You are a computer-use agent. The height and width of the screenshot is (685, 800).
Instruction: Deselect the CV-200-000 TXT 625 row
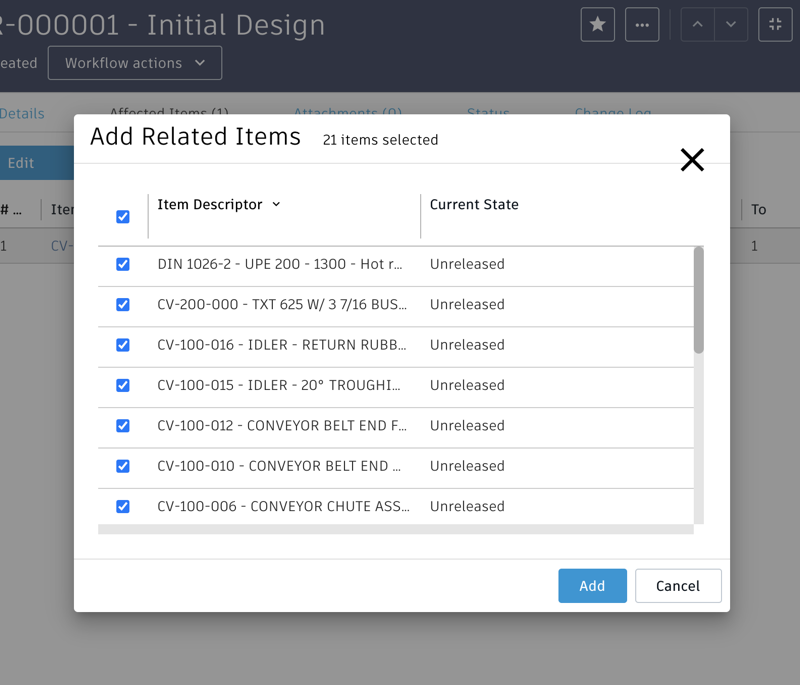pyautogui.click(x=122, y=304)
